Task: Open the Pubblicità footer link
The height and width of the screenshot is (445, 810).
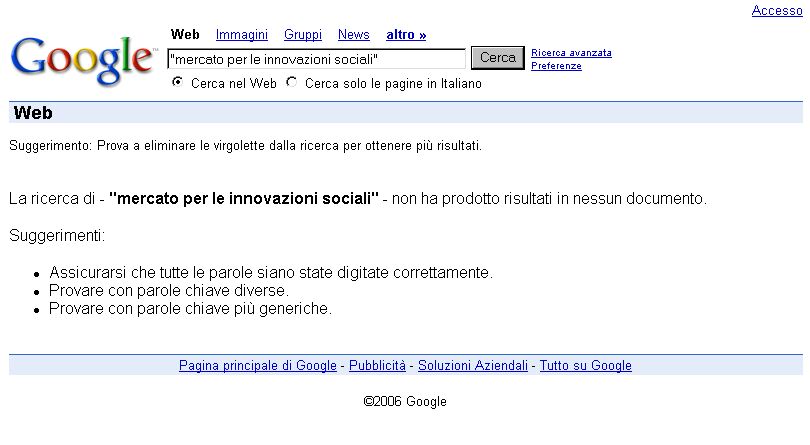Action: (x=377, y=366)
